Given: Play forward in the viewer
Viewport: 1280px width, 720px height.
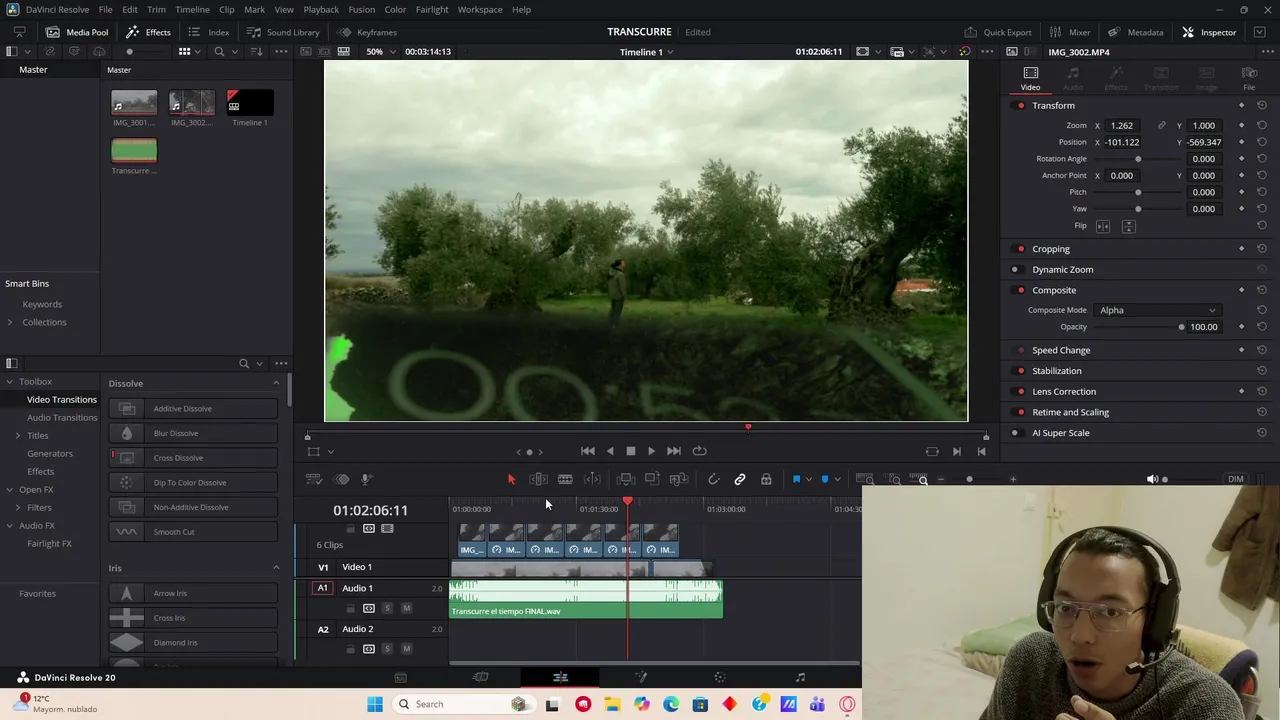Looking at the screenshot, I should [652, 452].
